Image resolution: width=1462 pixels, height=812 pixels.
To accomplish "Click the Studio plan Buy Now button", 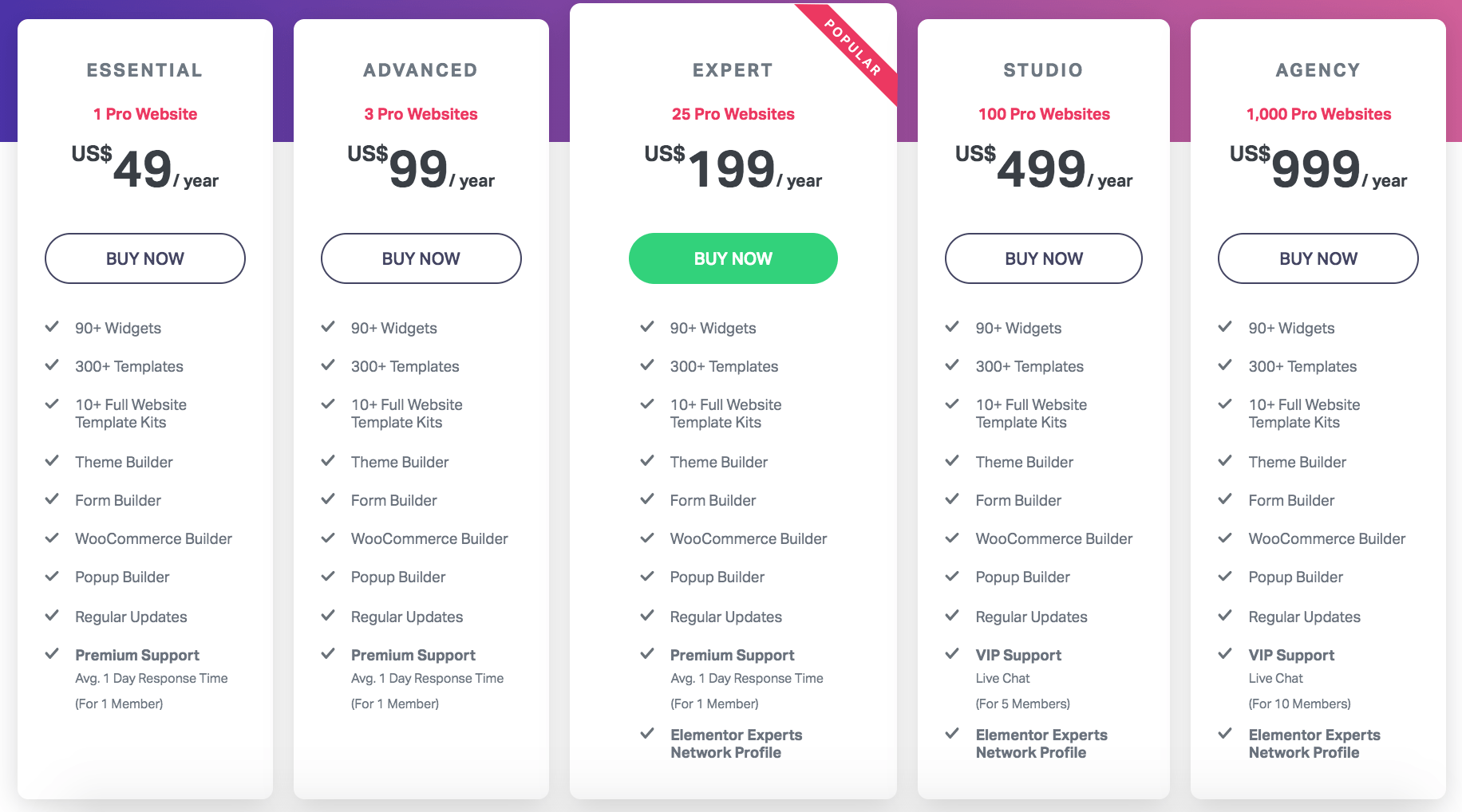I will click(x=1044, y=258).
